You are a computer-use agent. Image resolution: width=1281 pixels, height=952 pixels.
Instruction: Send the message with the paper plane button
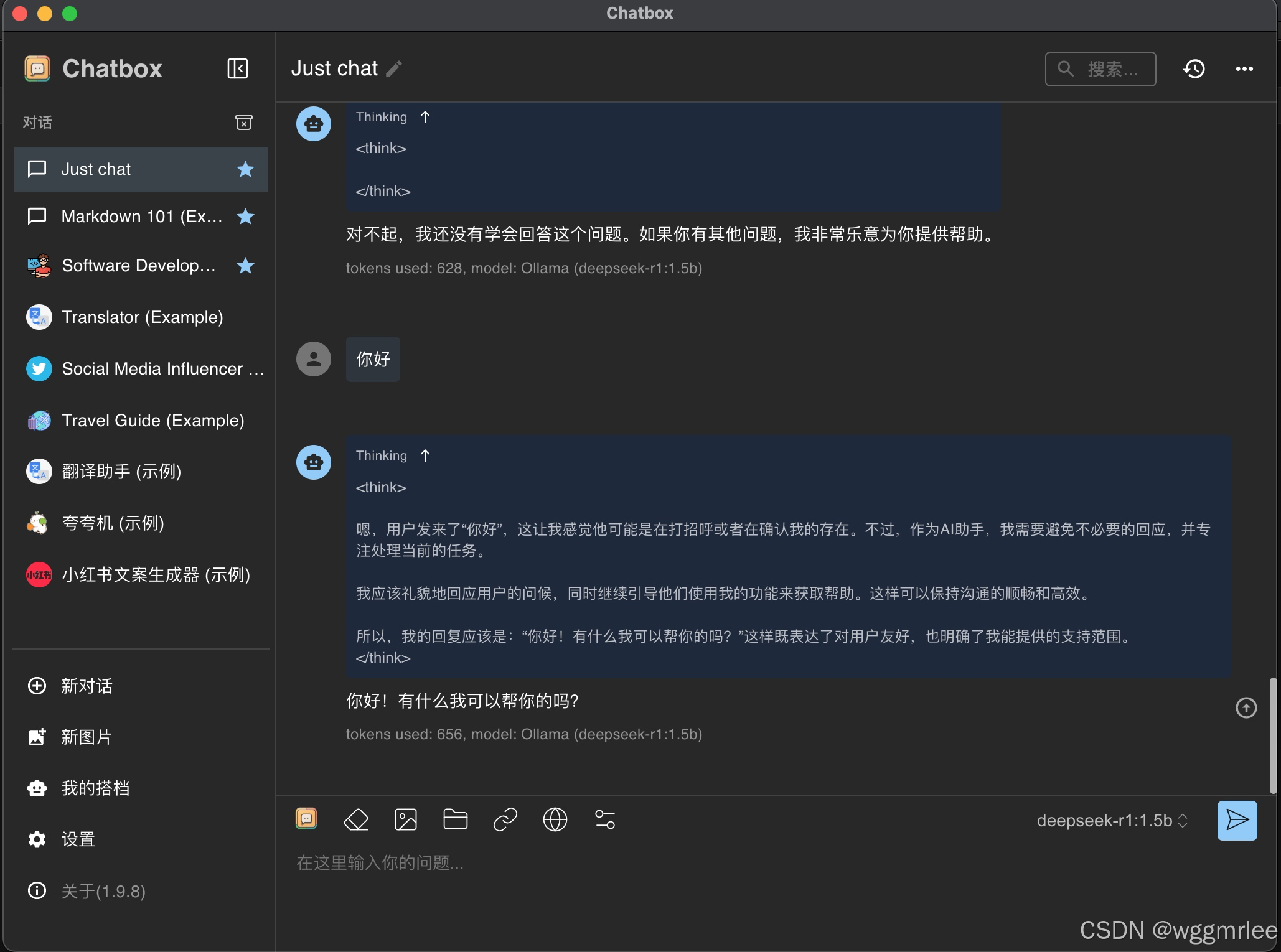pyautogui.click(x=1236, y=820)
